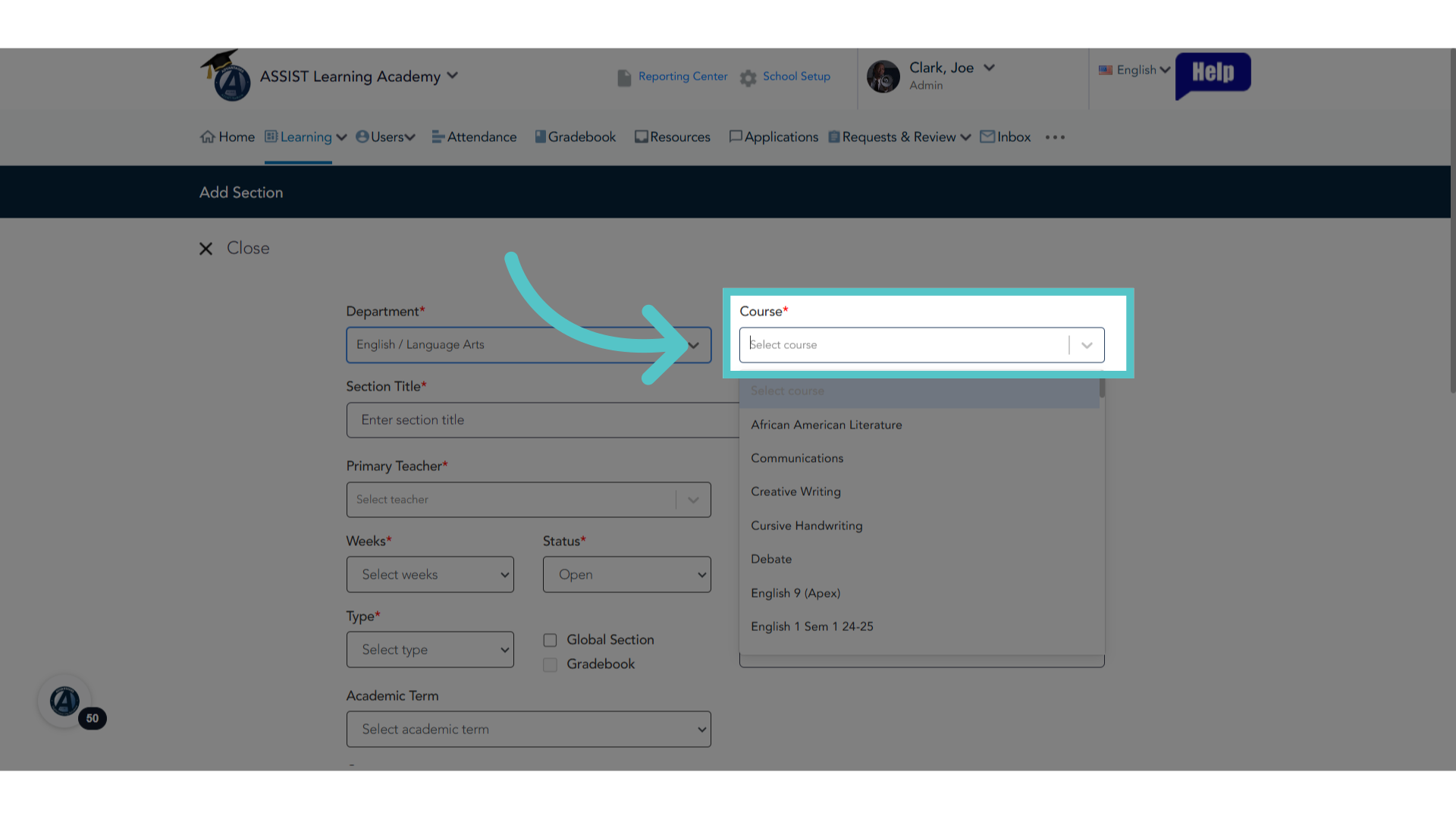Click Joe Clark's profile avatar
1456x819 pixels.
pyautogui.click(x=883, y=77)
